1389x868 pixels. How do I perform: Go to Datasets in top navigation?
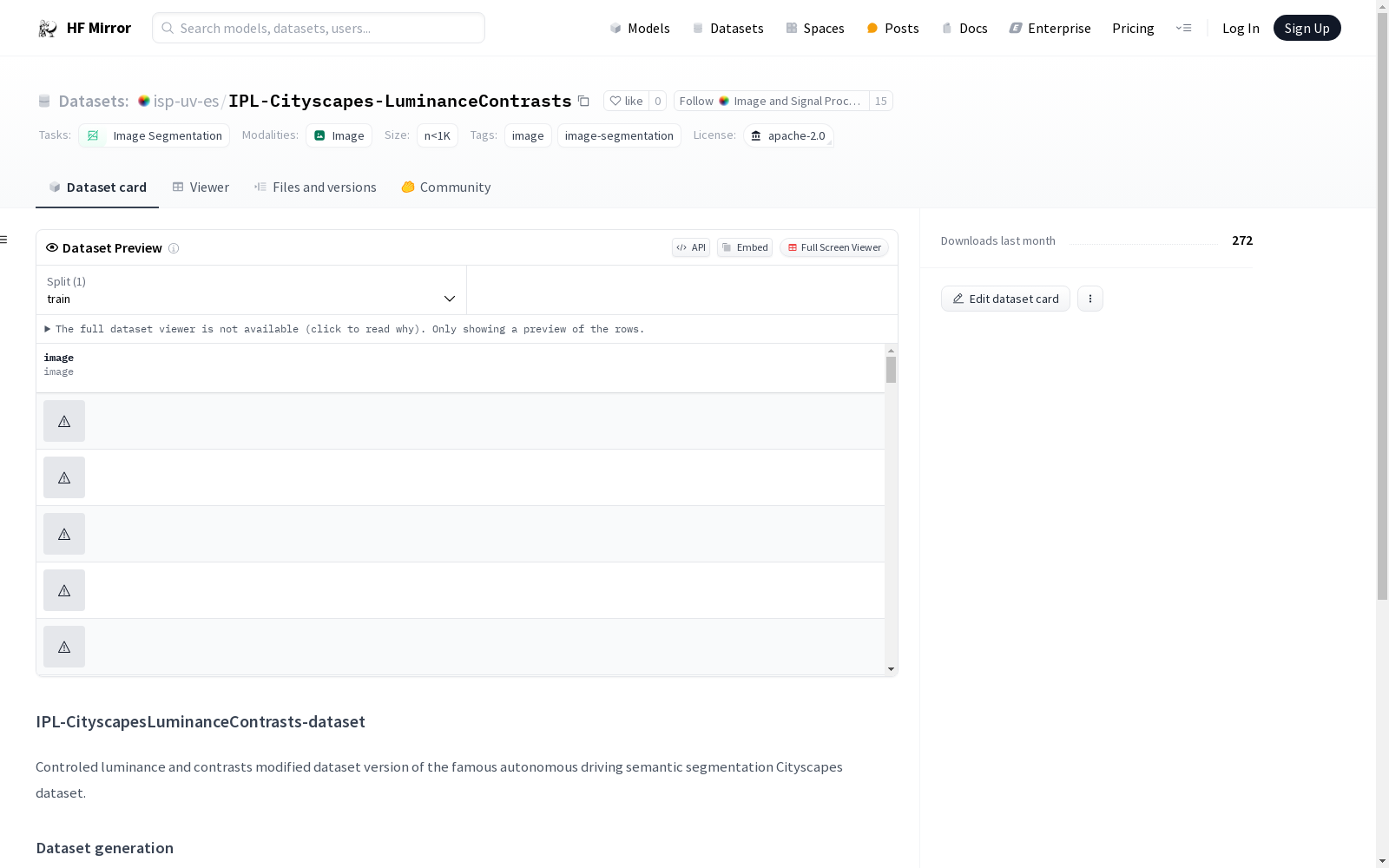[727, 29]
